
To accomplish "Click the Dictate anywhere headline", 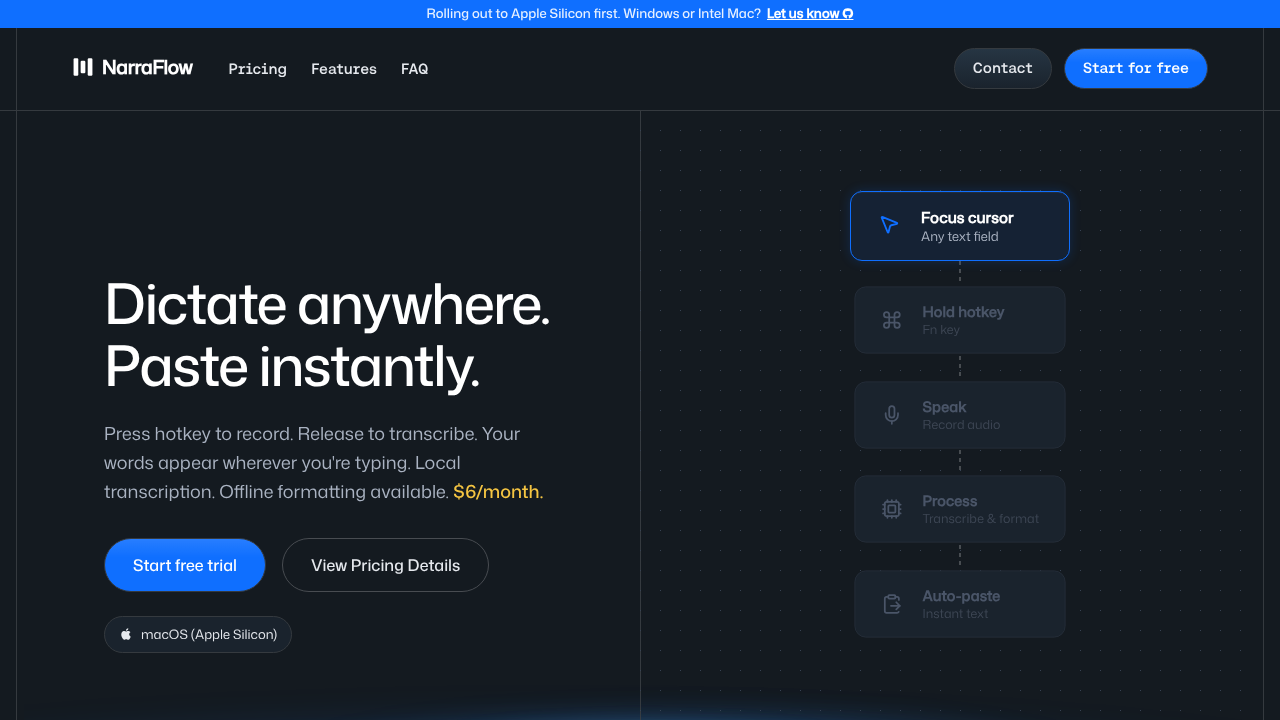I will [328, 304].
